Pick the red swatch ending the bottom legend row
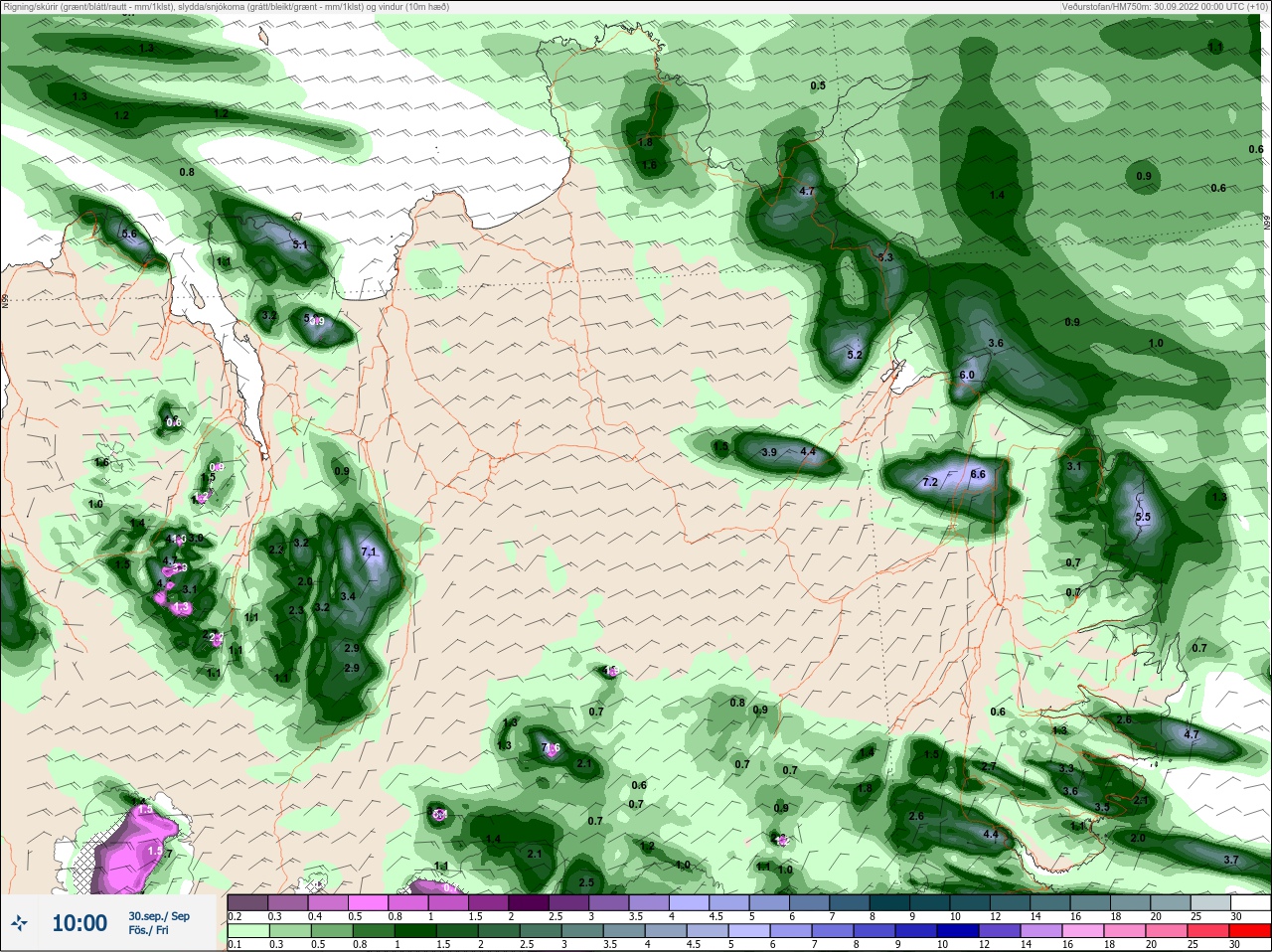This screenshot has height=952, width=1272. [x=1250, y=931]
